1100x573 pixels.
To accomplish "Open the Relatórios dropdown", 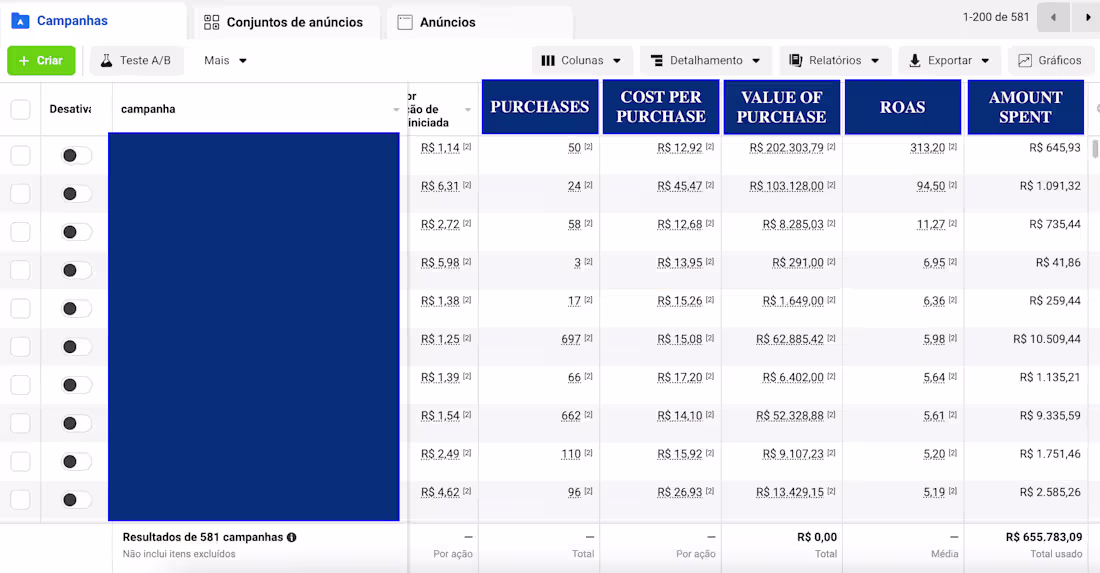I will tap(835, 60).
